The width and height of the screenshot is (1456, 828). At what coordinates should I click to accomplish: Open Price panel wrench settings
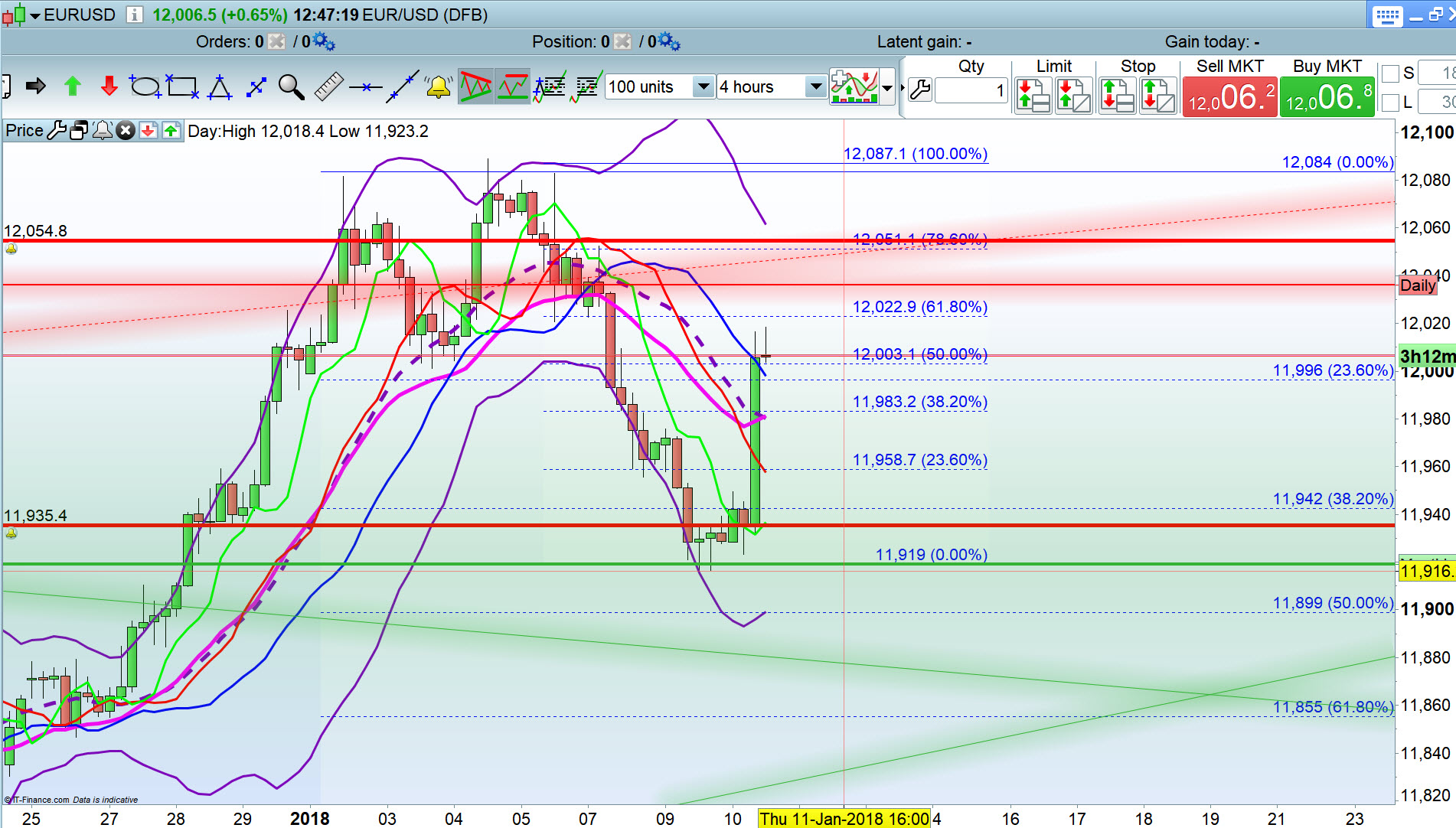(57, 131)
